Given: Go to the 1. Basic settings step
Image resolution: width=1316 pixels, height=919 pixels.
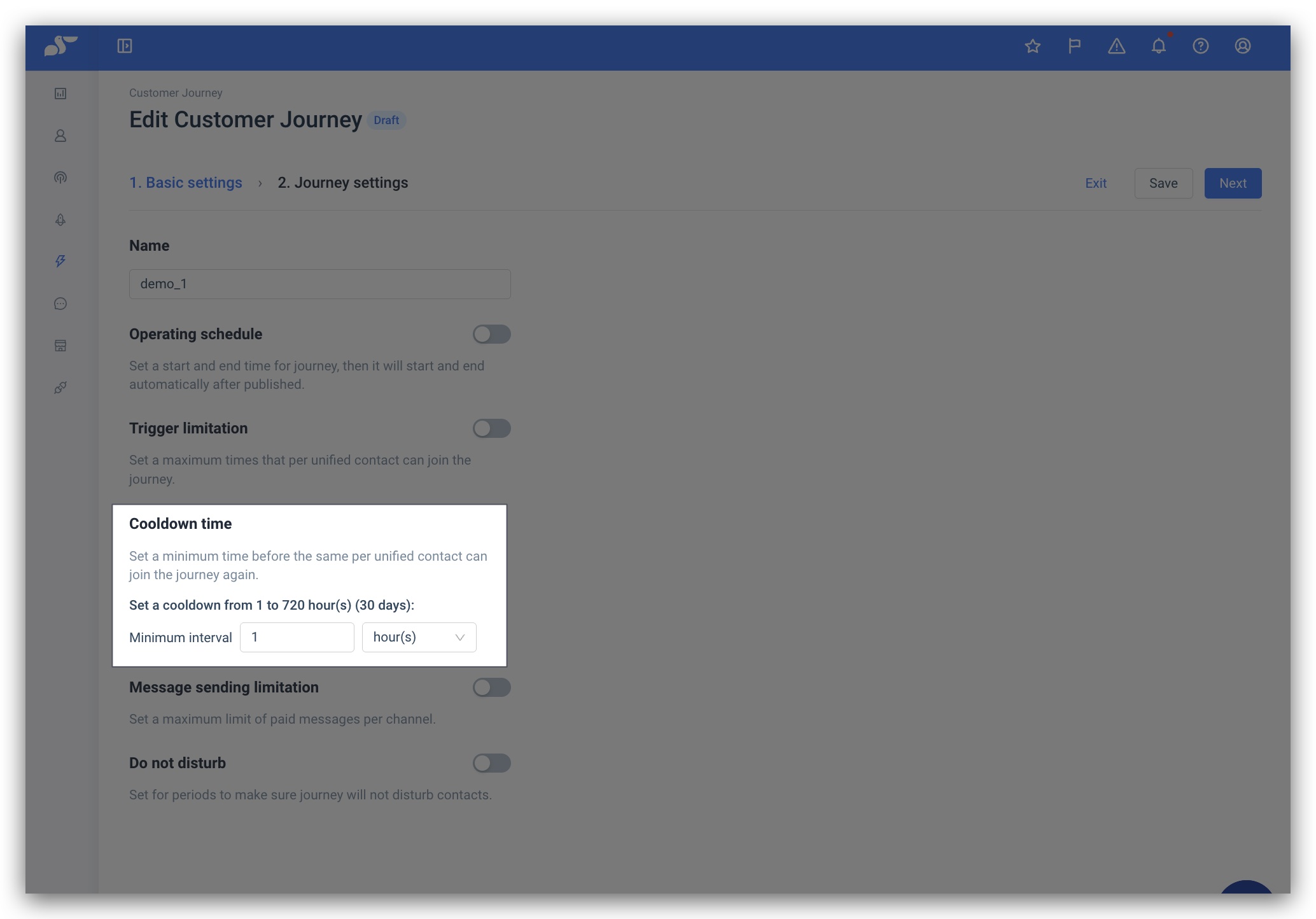Looking at the screenshot, I should click(x=186, y=183).
